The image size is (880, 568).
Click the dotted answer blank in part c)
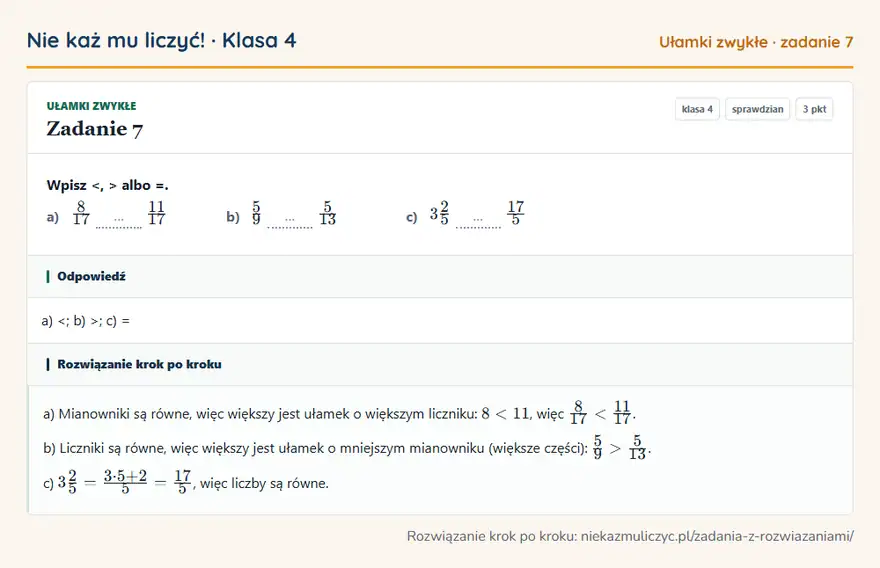click(478, 223)
